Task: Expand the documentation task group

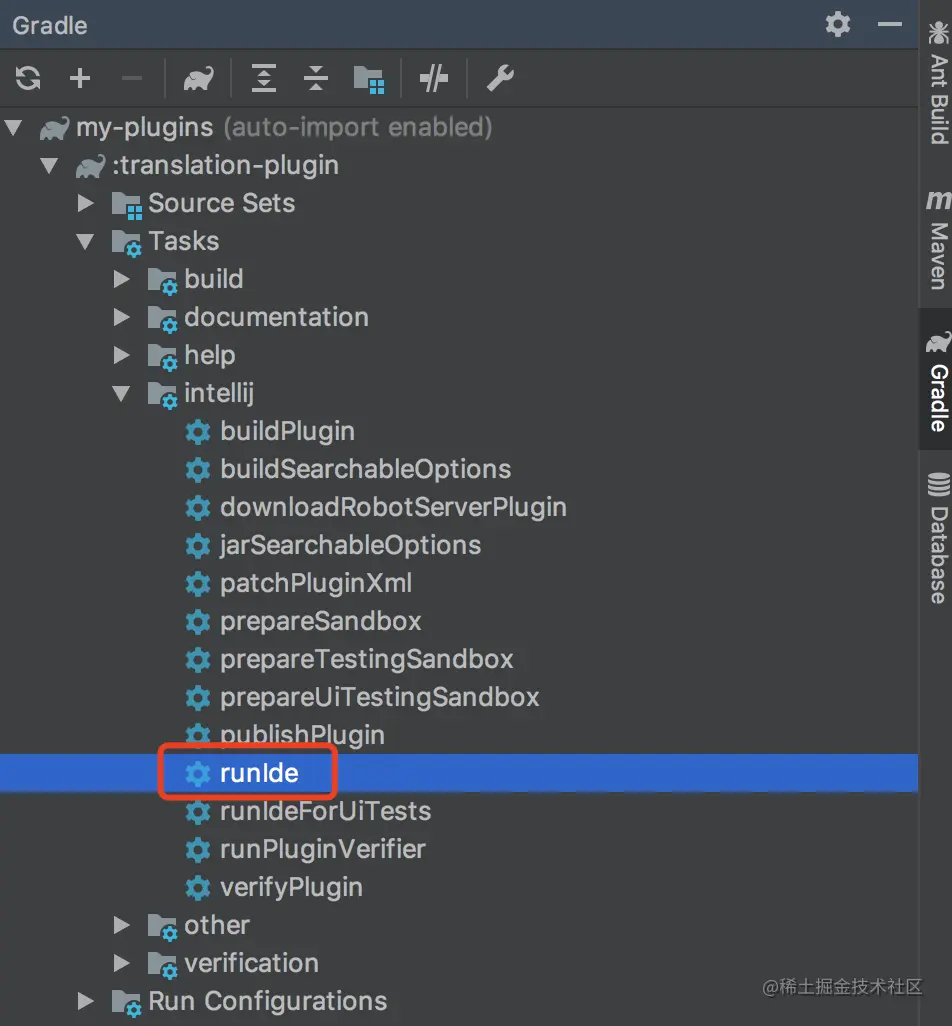Action: pos(122,317)
